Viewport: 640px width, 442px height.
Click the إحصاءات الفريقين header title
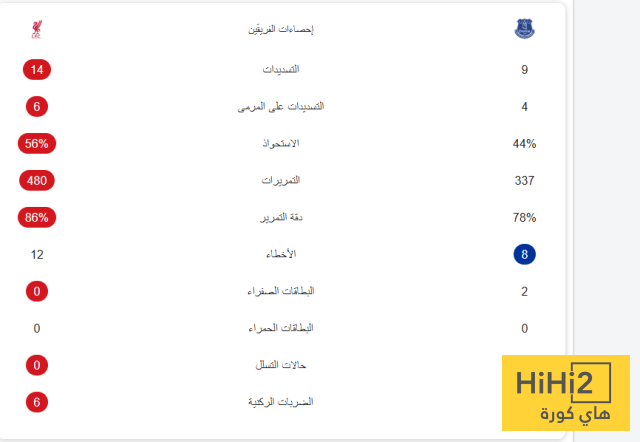coord(280,29)
